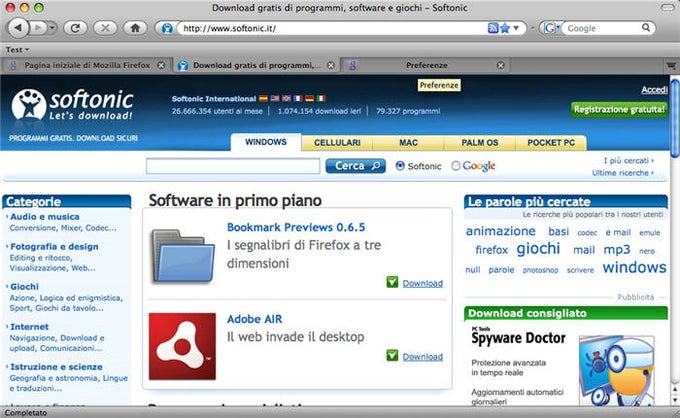Open the I più cercati link
680x418 pixels.
tap(628, 160)
